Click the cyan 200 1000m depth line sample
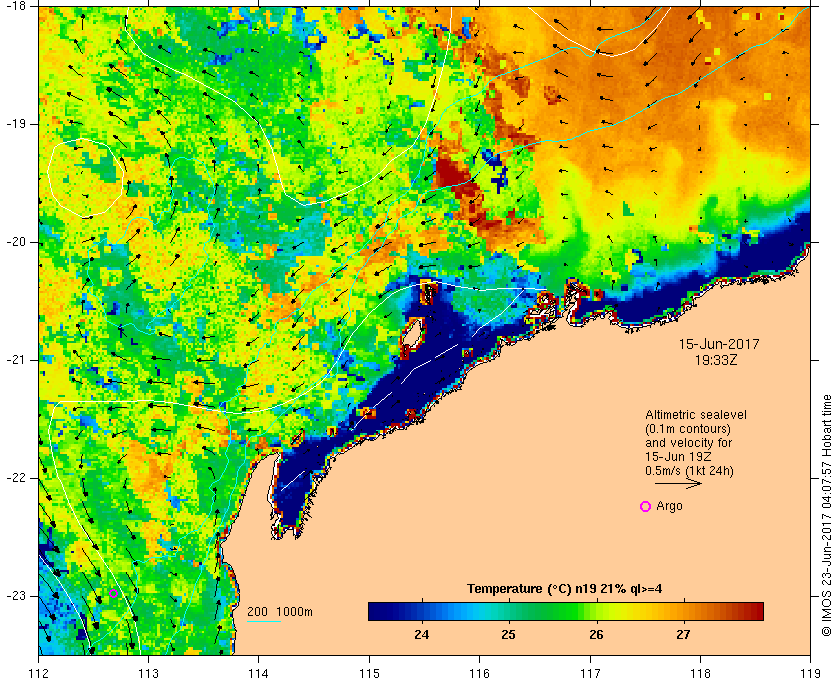The image size is (840, 680). click(x=264, y=622)
